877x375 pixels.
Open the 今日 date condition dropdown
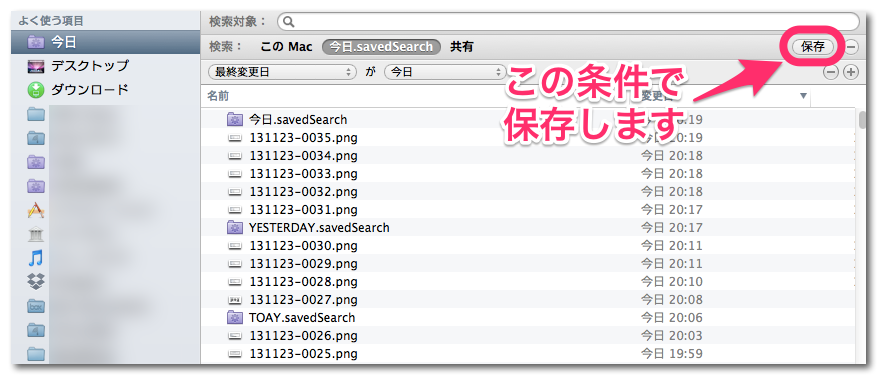tap(445, 72)
